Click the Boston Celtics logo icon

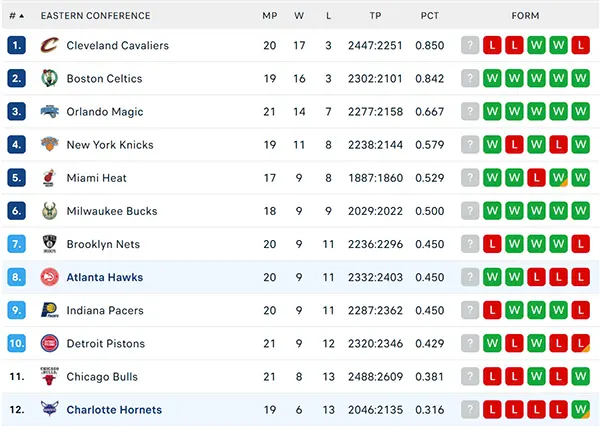pos(49,78)
